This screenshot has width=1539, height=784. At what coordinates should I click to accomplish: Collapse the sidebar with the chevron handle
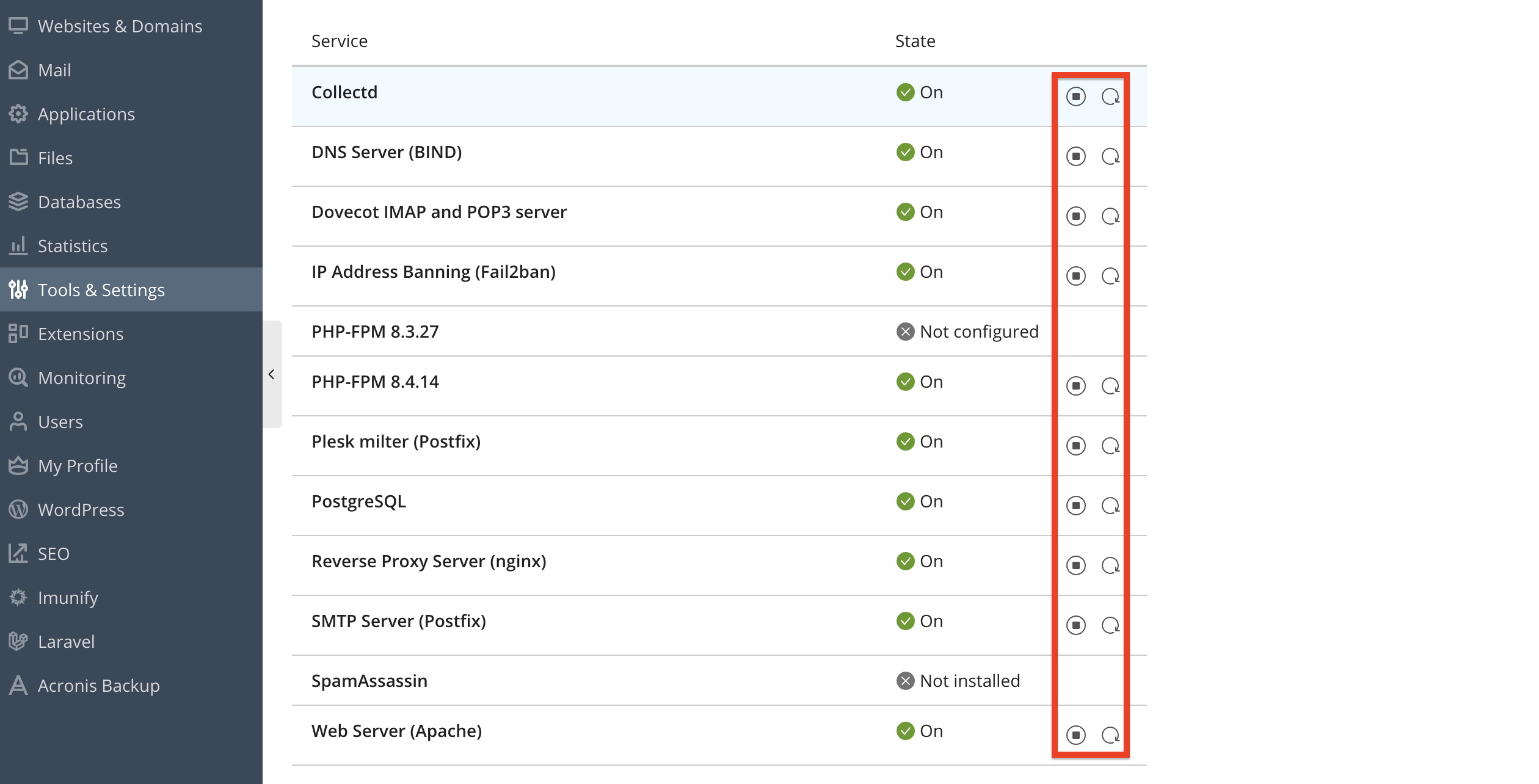(x=272, y=374)
